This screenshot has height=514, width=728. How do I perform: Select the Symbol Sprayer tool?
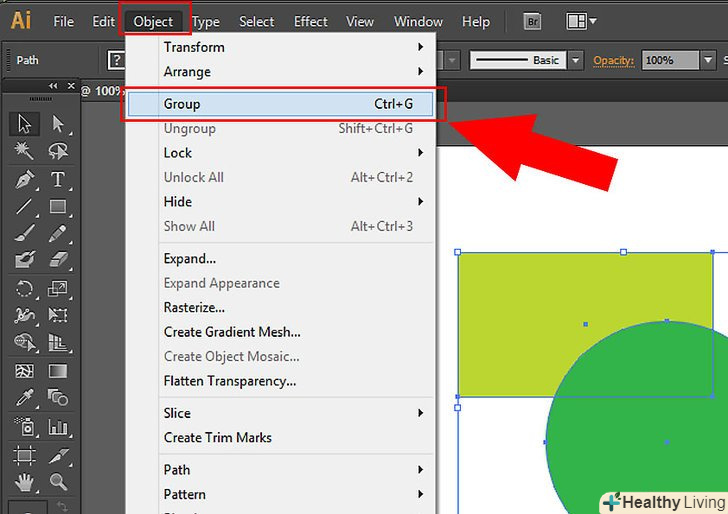24,426
